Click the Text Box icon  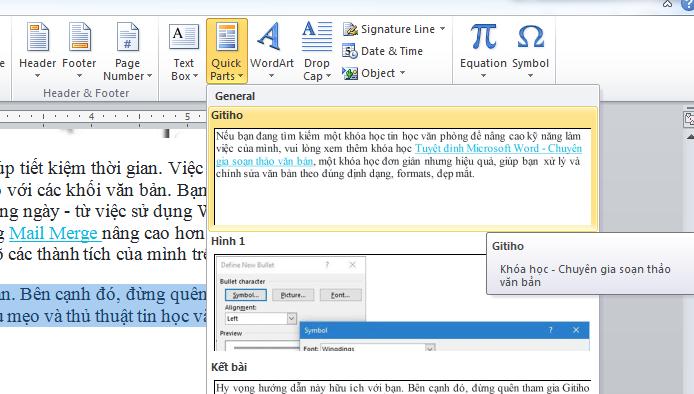pyautogui.click(x=184, y=37)
